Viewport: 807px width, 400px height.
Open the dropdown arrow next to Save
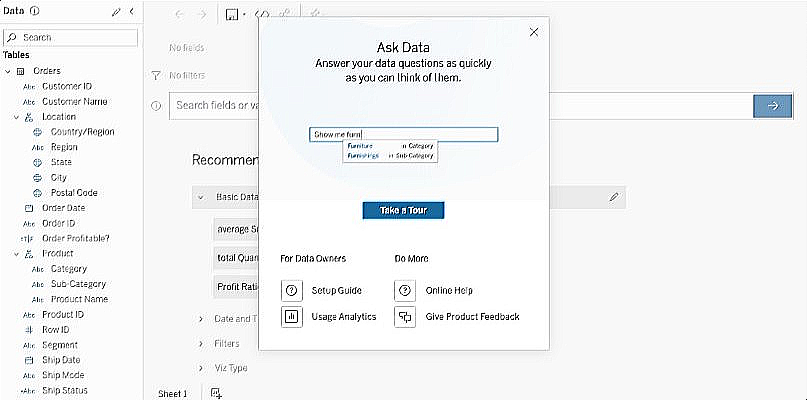tap(244, 15)
